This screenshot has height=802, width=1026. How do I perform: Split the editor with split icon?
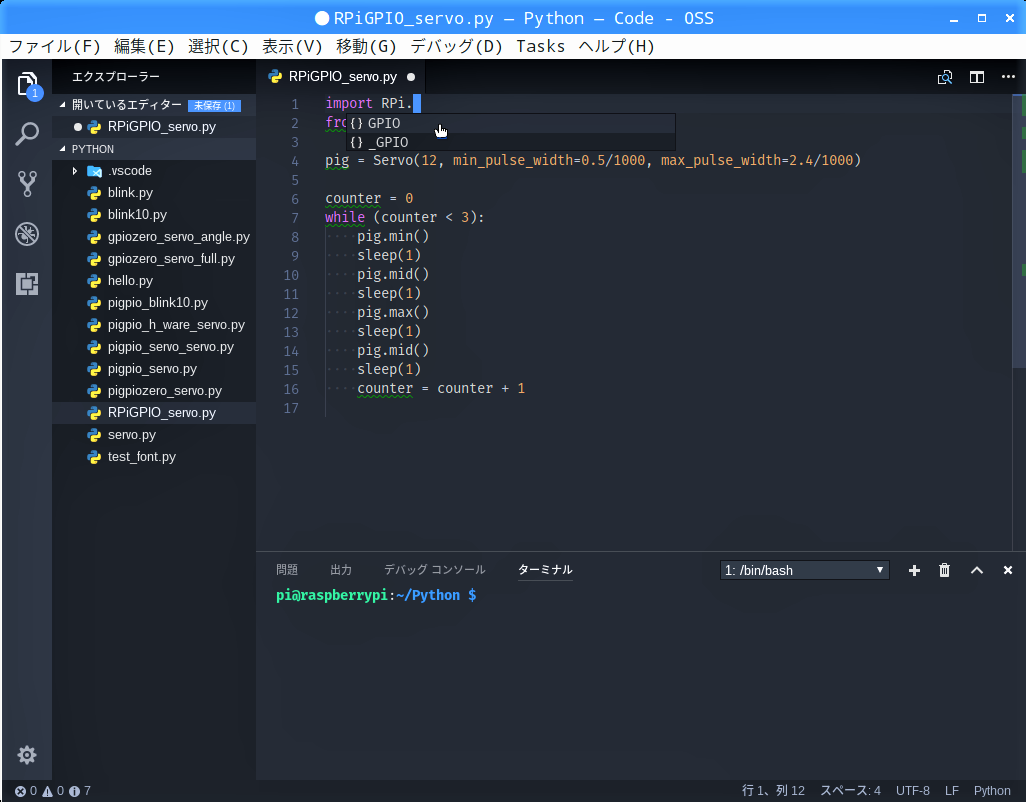pyautogui.click(x=977, y=77)
